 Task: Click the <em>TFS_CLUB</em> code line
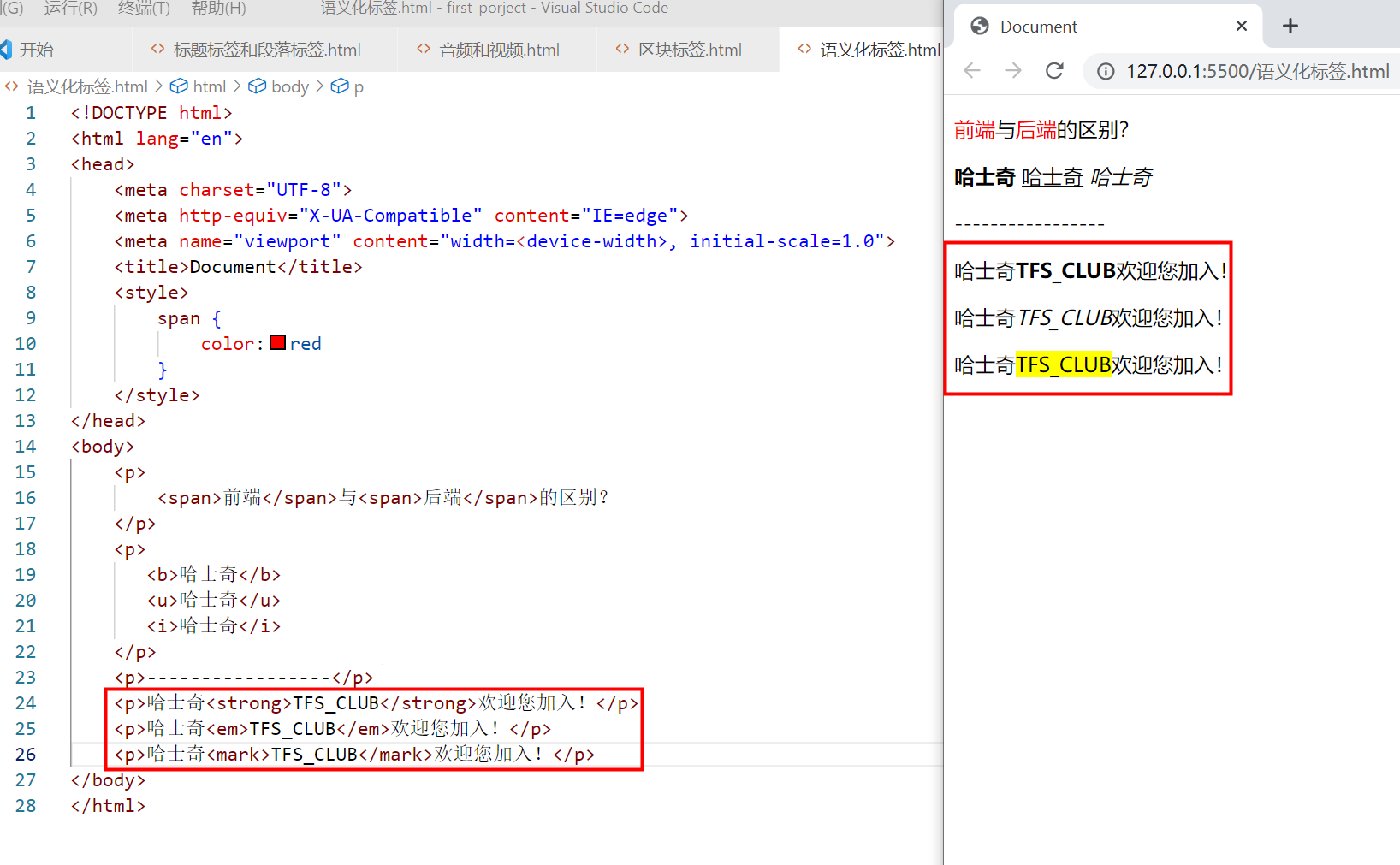333,729
